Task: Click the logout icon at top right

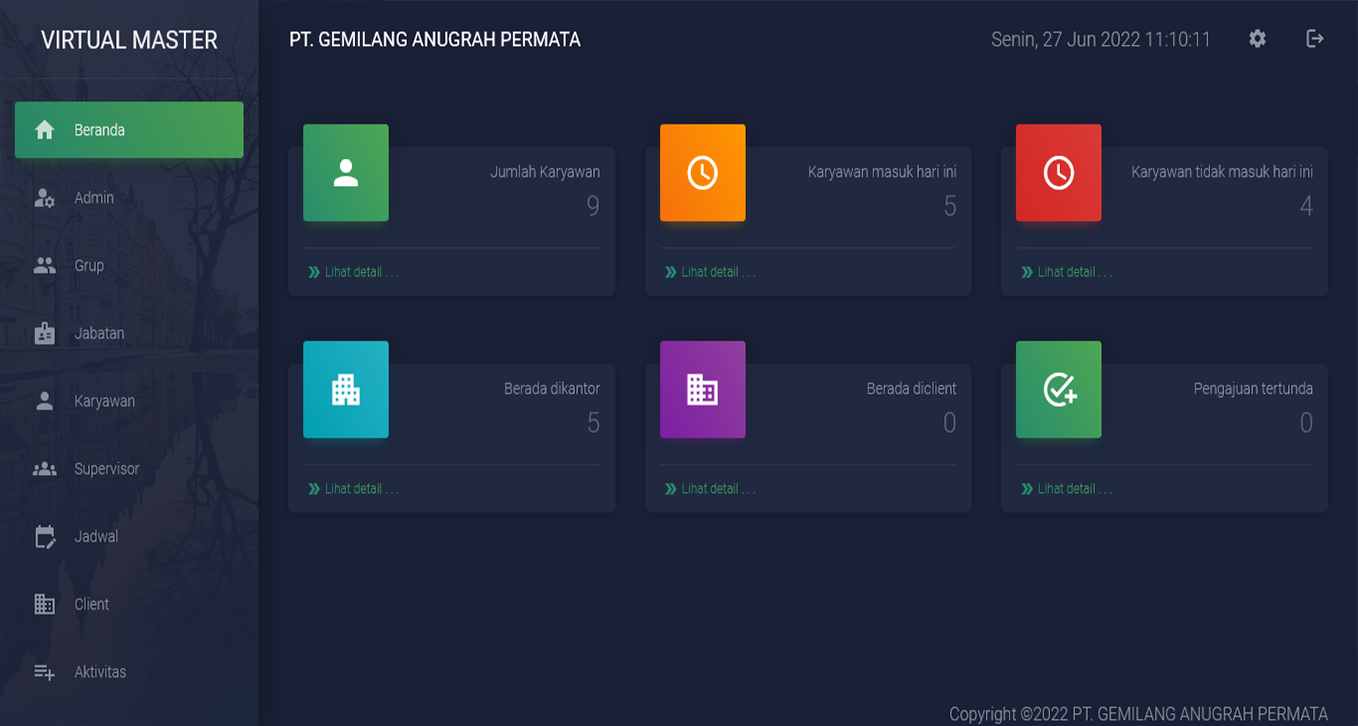Action: (1314, 39)
